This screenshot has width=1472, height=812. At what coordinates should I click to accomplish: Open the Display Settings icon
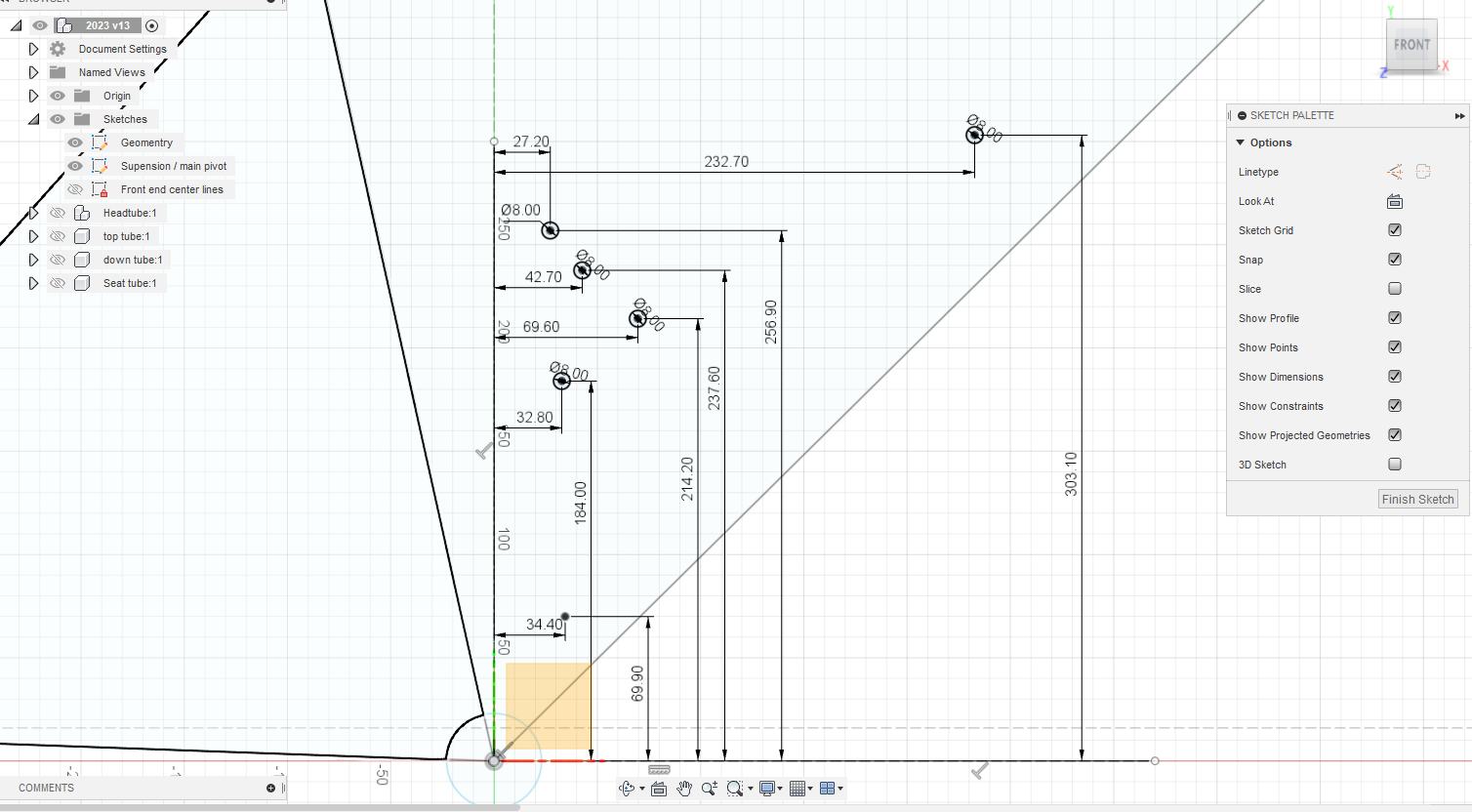coord(768,788)
